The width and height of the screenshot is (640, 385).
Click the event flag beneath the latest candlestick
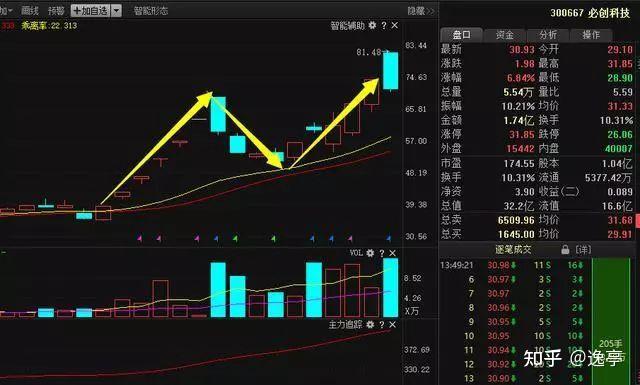pyautogui.click(x=389, y=238)
